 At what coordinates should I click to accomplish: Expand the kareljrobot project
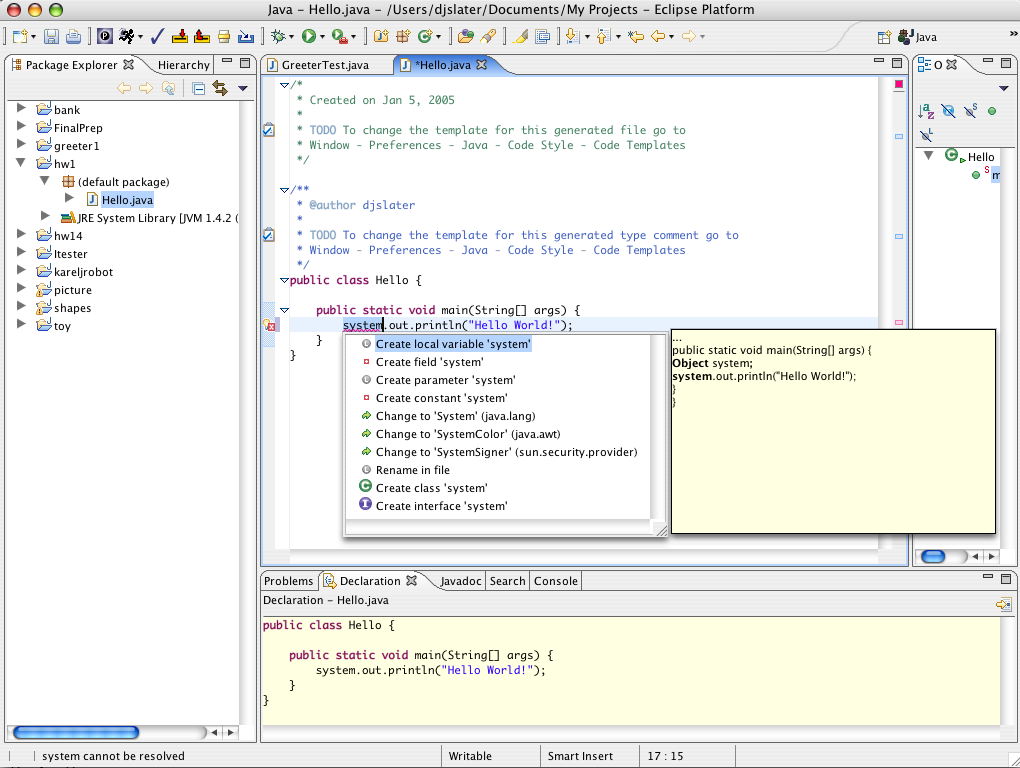(x=21, y=271)
